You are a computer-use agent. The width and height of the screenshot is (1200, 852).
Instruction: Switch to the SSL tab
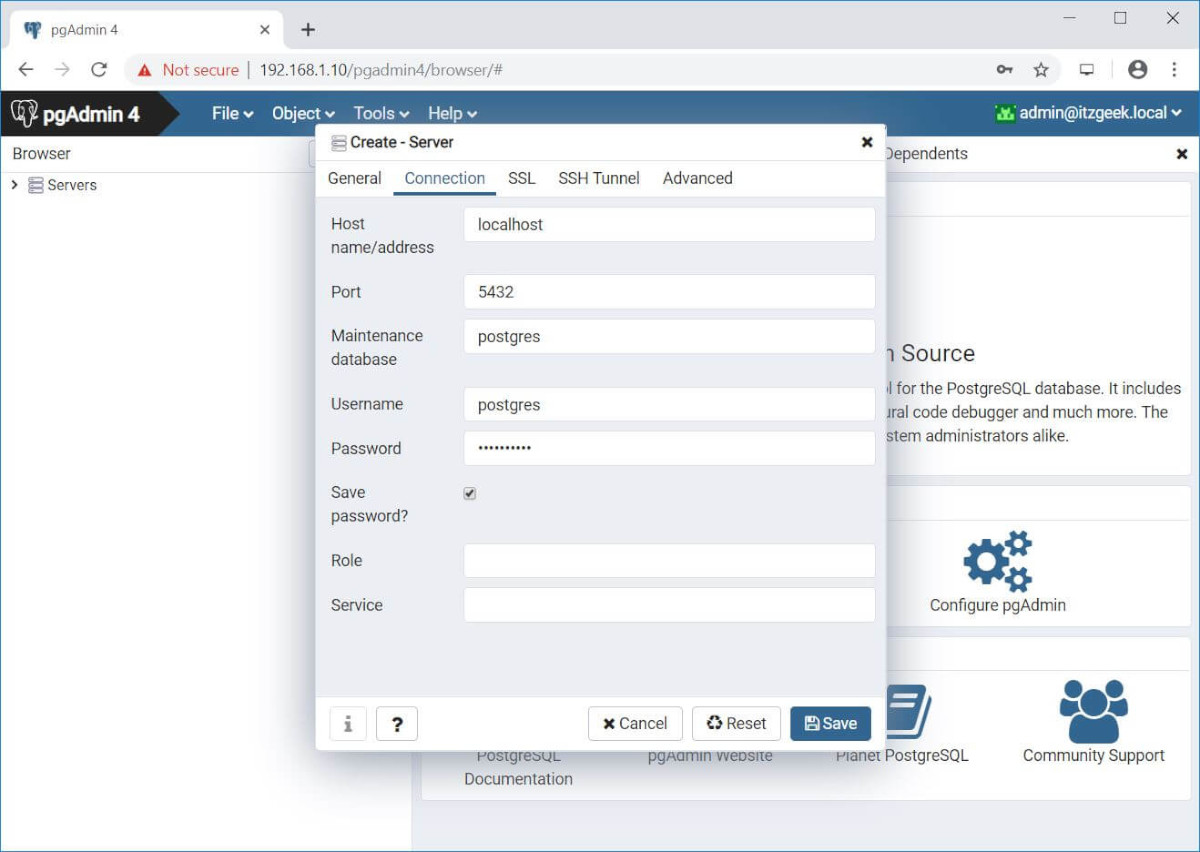click(521, 178)
